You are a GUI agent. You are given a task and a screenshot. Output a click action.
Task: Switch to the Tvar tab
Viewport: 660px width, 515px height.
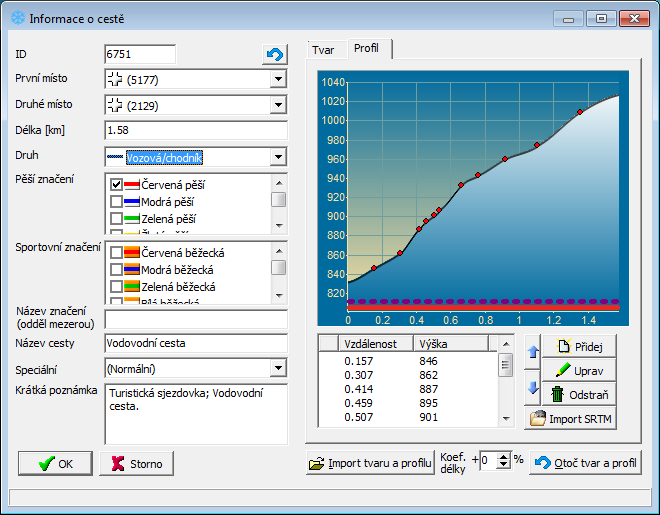(323, 49)
